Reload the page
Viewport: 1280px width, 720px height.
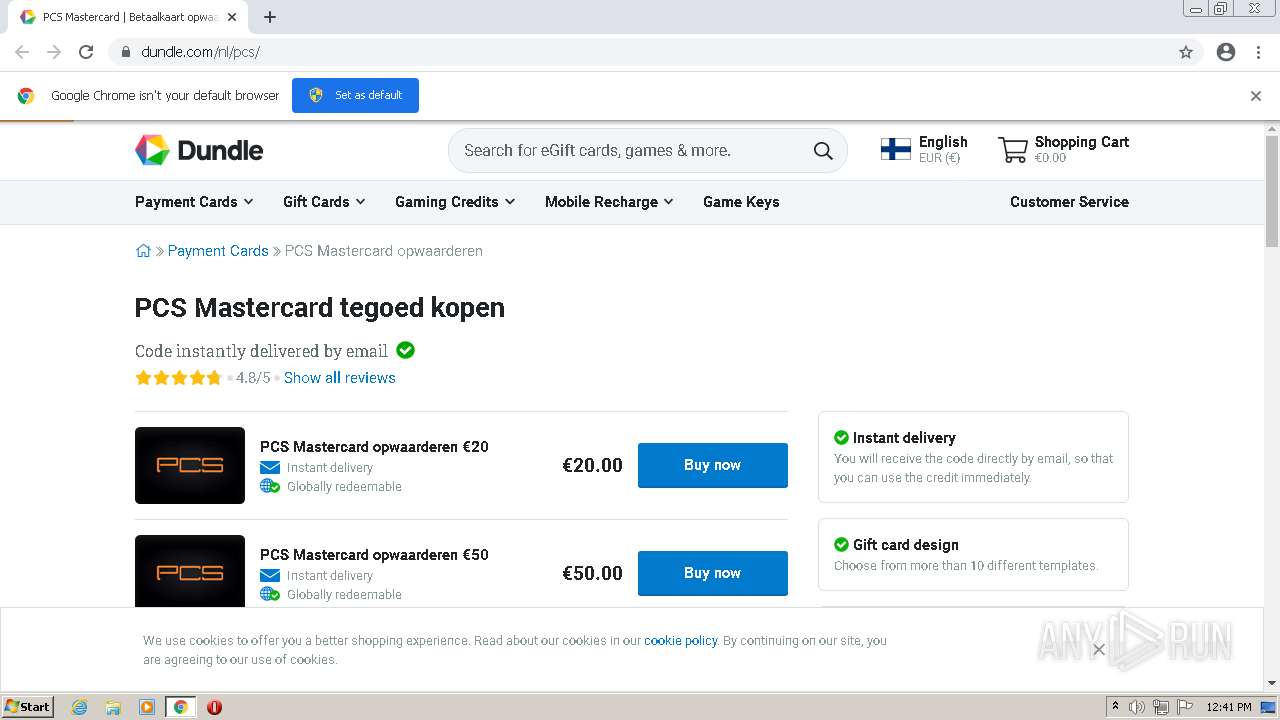point(86,52)
